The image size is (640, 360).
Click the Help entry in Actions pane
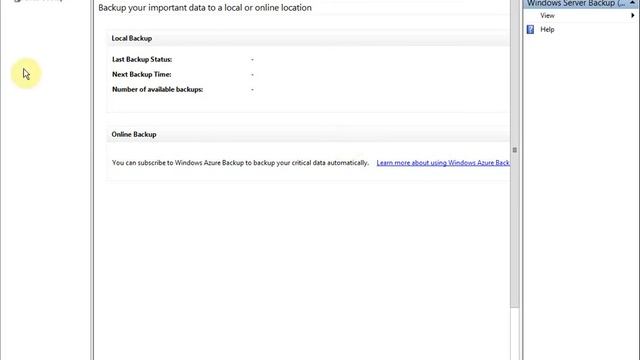click(547, 29)
